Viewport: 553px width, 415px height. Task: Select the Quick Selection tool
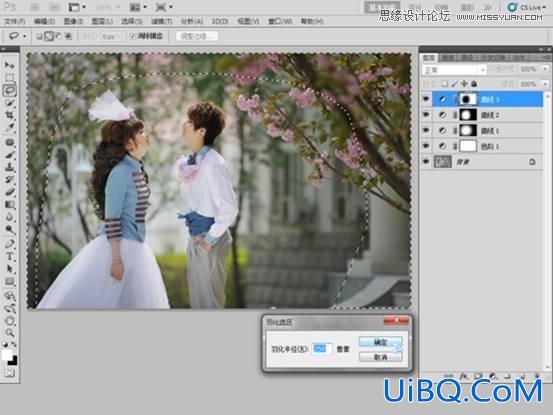pos(10,103)
